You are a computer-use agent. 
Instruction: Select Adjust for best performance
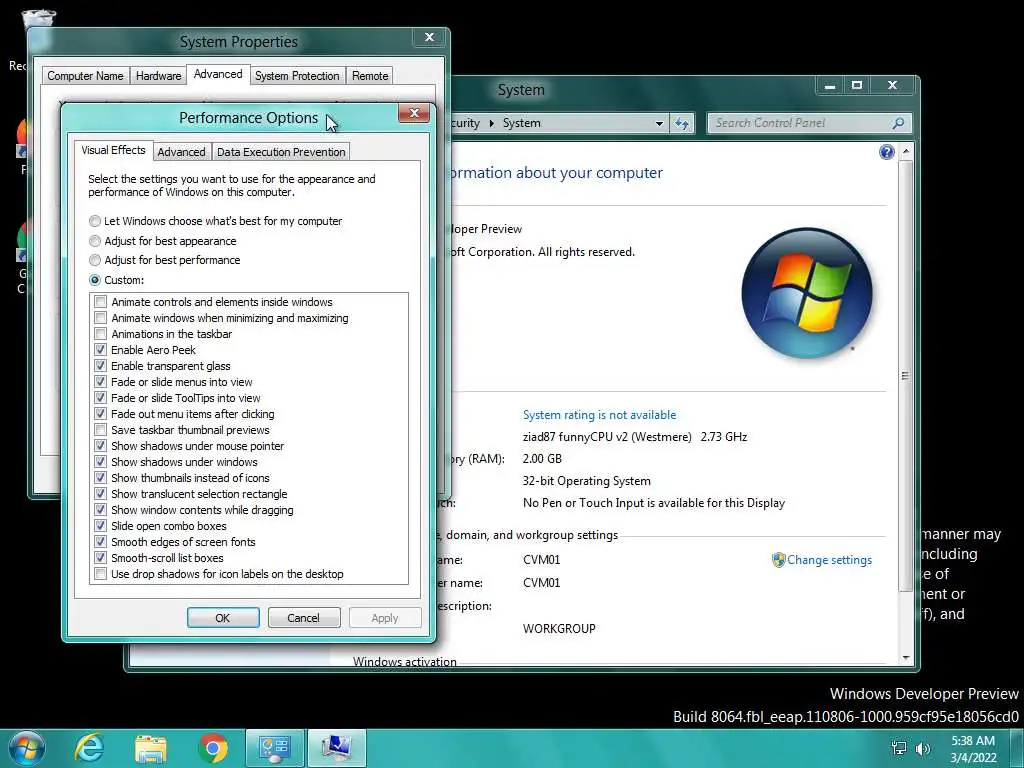click(x=95, y=260)
